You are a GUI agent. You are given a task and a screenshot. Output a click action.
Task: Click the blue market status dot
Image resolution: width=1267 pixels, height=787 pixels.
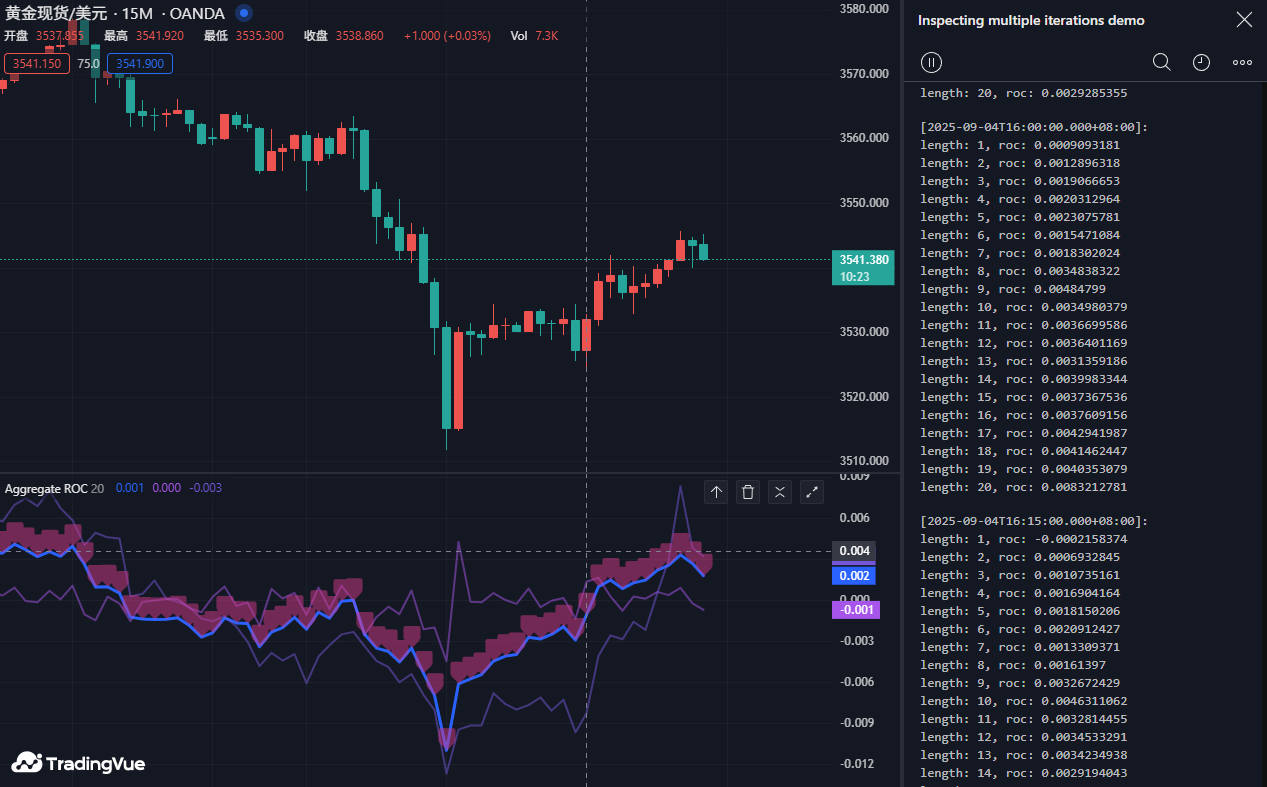click(243, 14)
